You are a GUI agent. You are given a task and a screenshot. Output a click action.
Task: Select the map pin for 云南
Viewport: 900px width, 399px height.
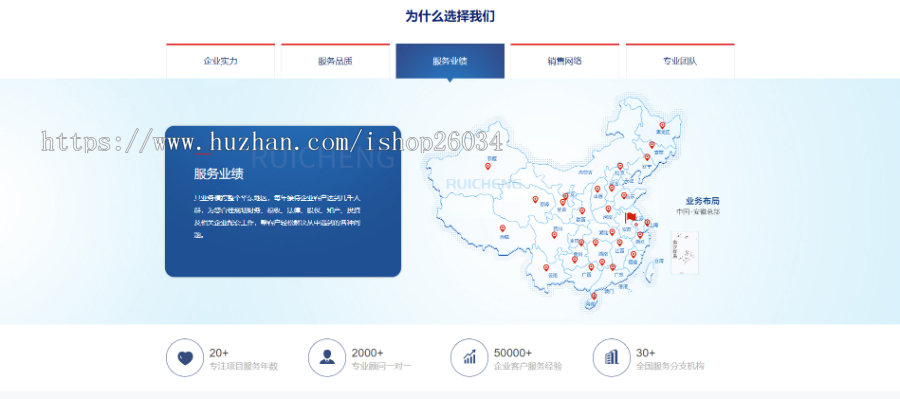tap(546, 267)
